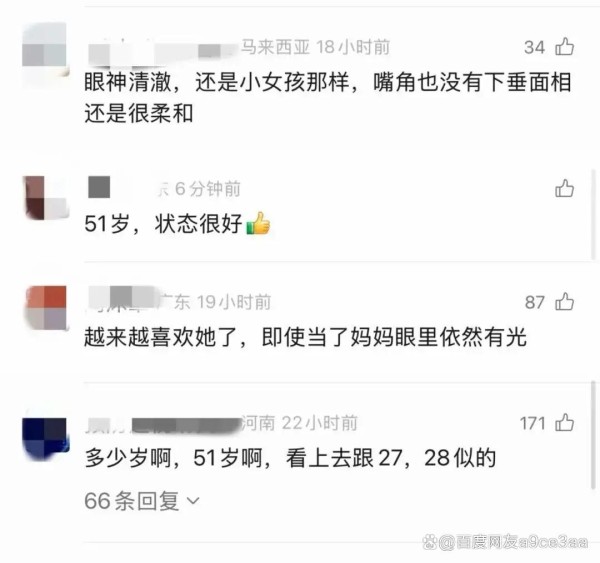Open the orange avatar of the 广东 commenter

45,308
